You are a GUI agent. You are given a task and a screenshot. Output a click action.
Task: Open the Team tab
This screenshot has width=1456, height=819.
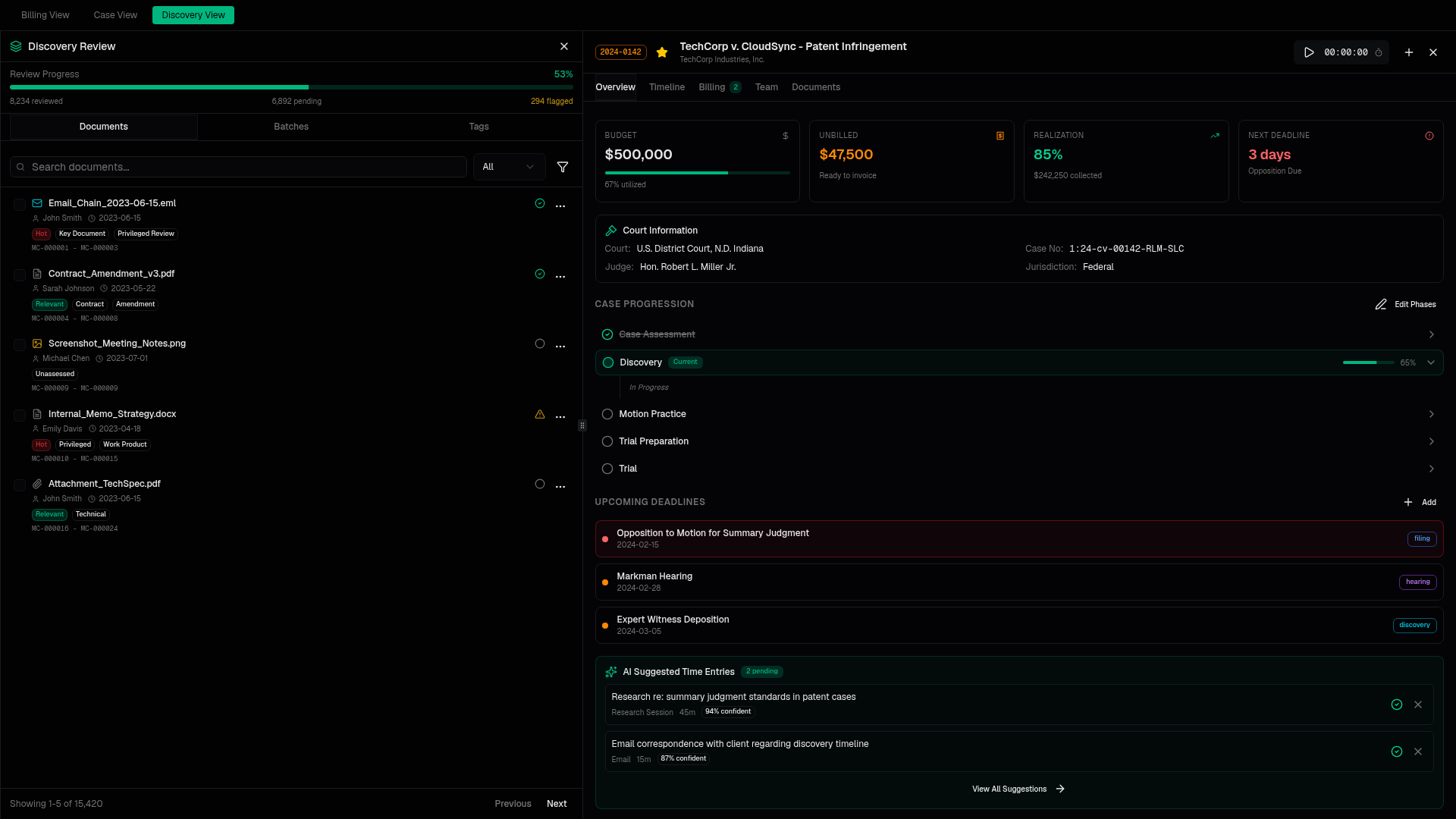767,87
